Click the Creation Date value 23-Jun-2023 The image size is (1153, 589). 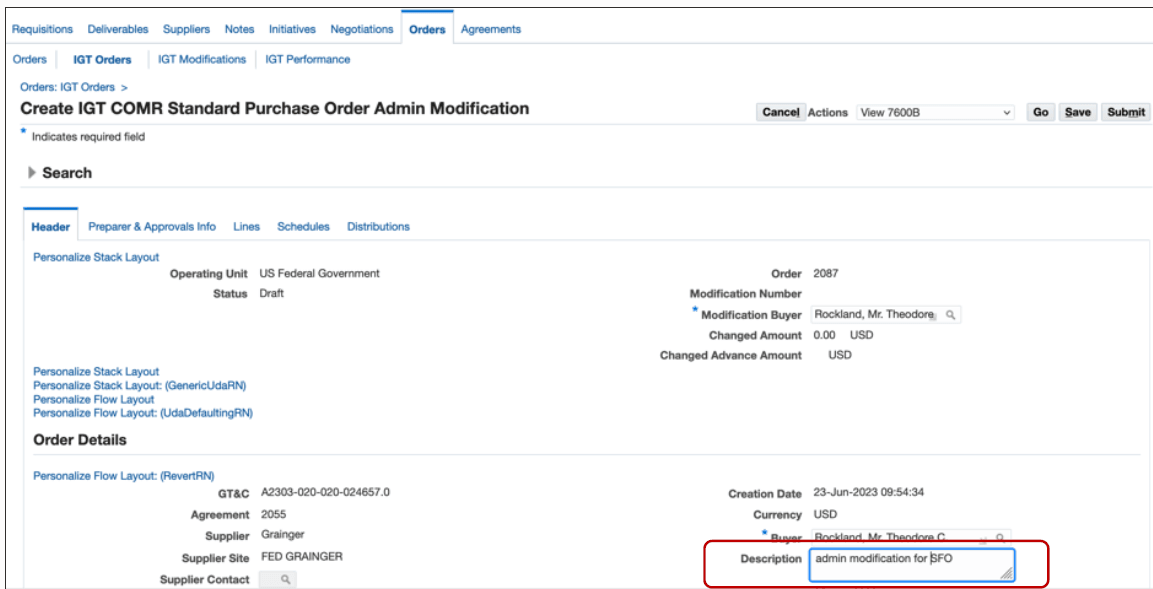868,493
